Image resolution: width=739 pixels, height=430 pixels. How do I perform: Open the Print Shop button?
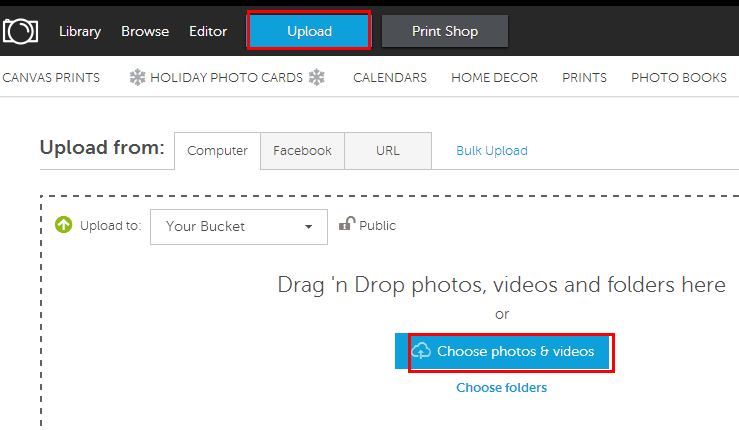(445, 31)
